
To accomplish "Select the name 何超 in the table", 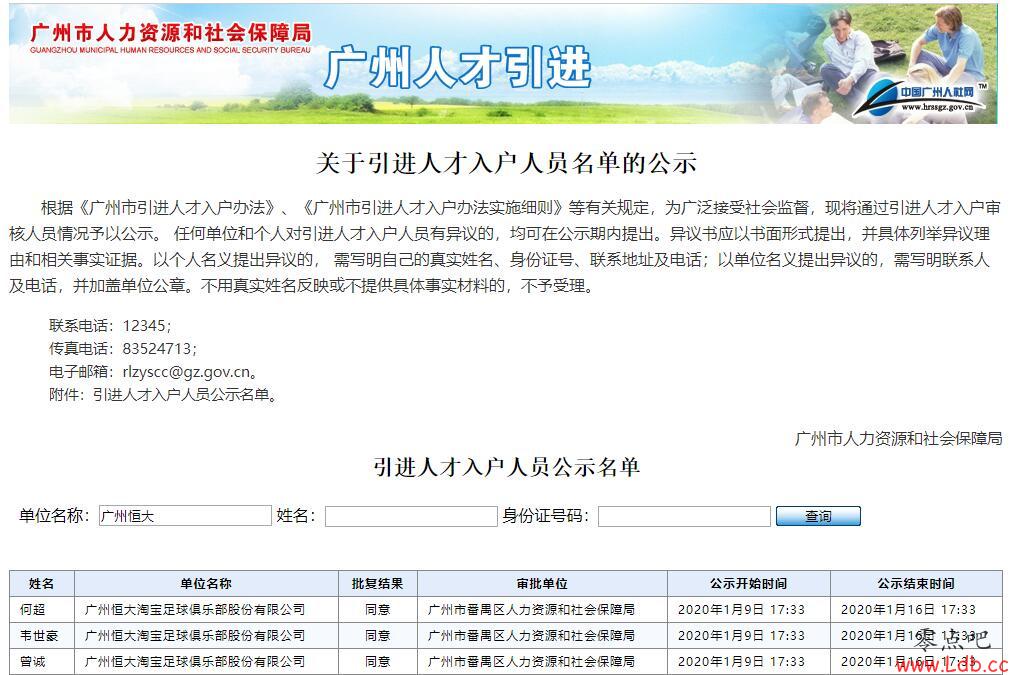I will 33,609.
